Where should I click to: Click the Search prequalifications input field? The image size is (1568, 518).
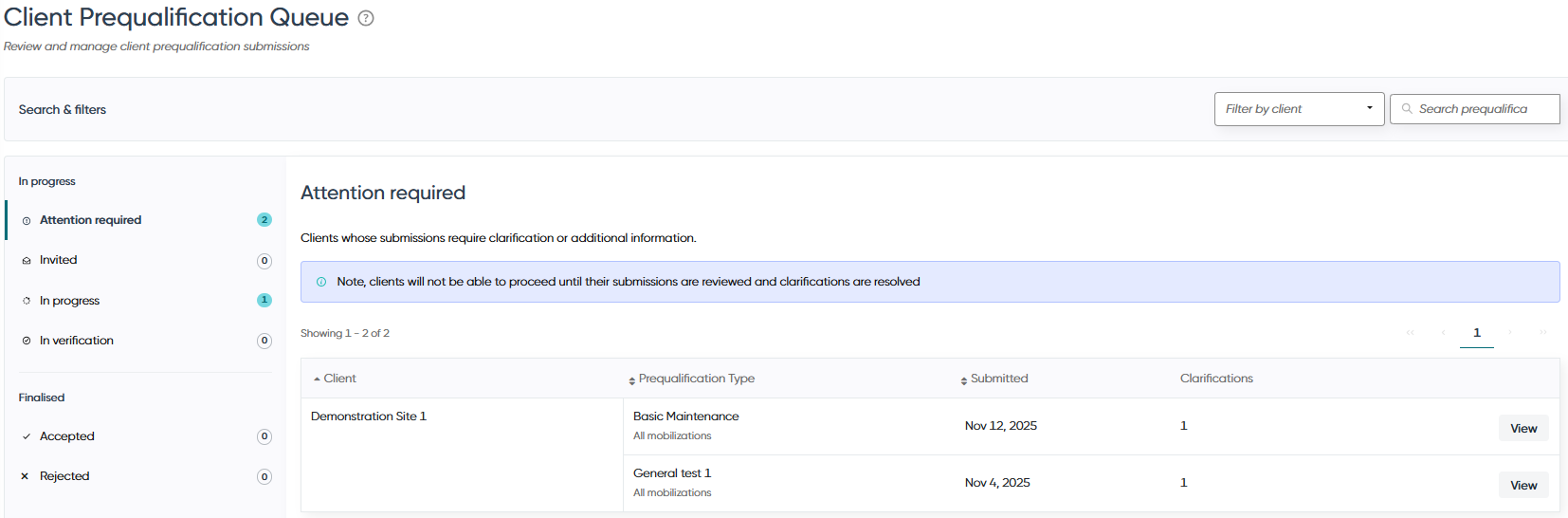coord(1474,109)
